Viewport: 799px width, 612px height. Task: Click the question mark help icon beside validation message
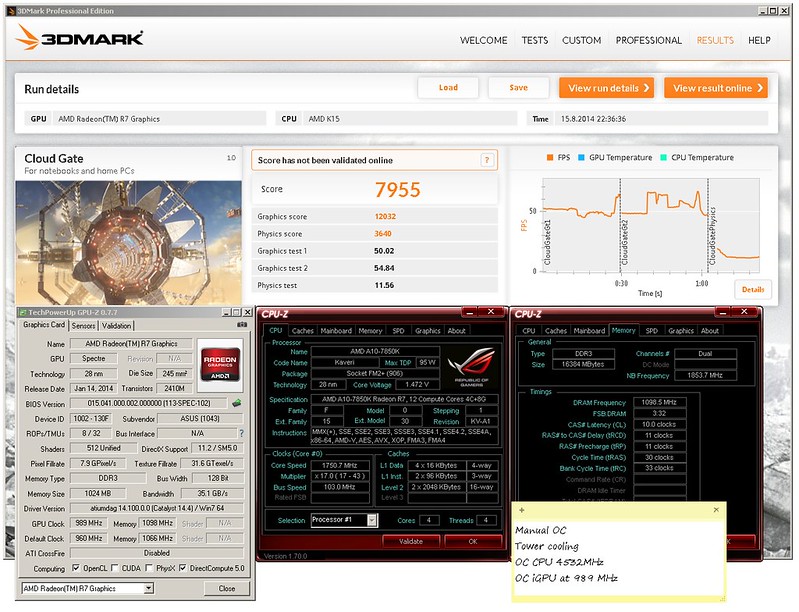click(487, 160)
